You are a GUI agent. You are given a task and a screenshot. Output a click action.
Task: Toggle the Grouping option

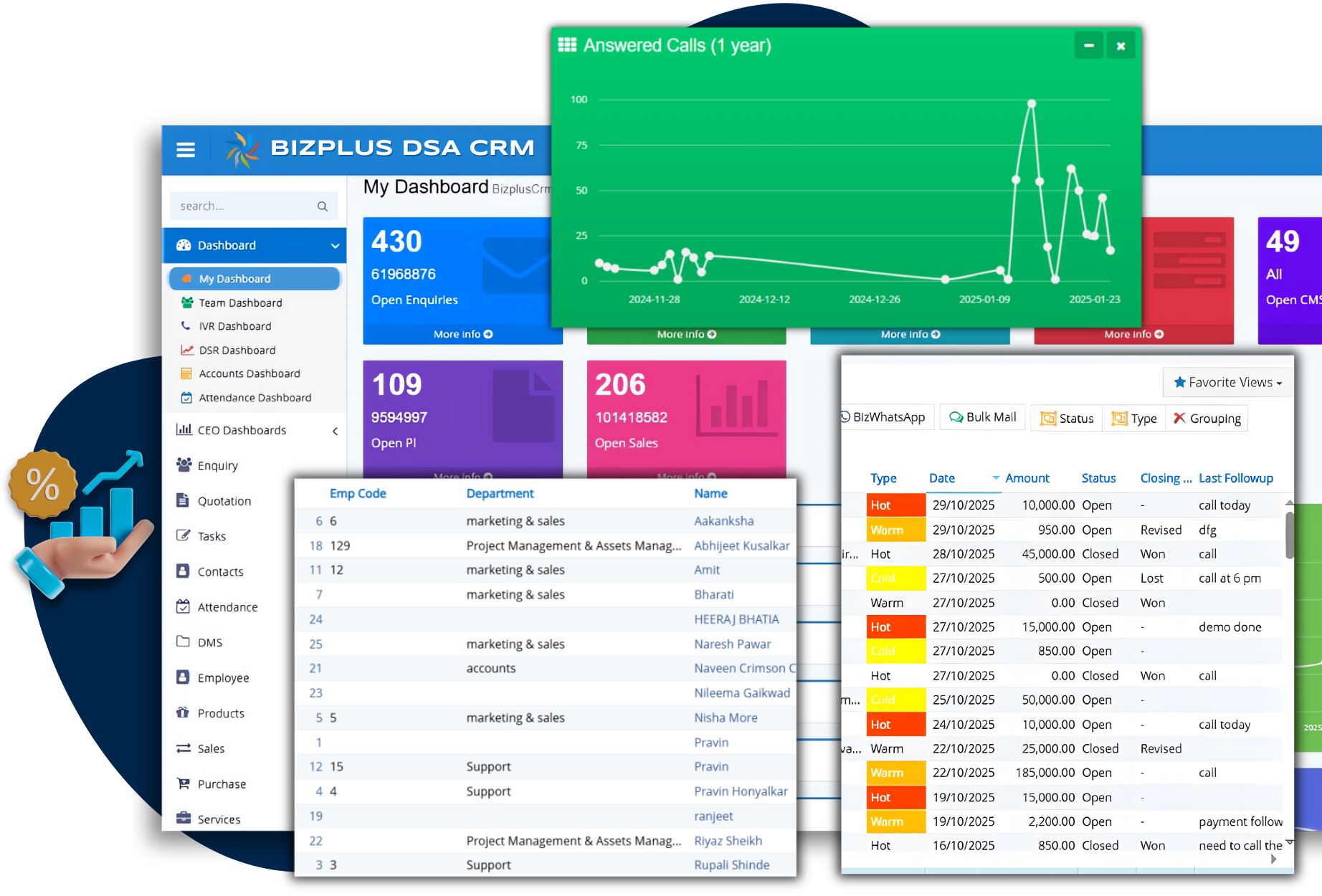[x=1206, y=418]
